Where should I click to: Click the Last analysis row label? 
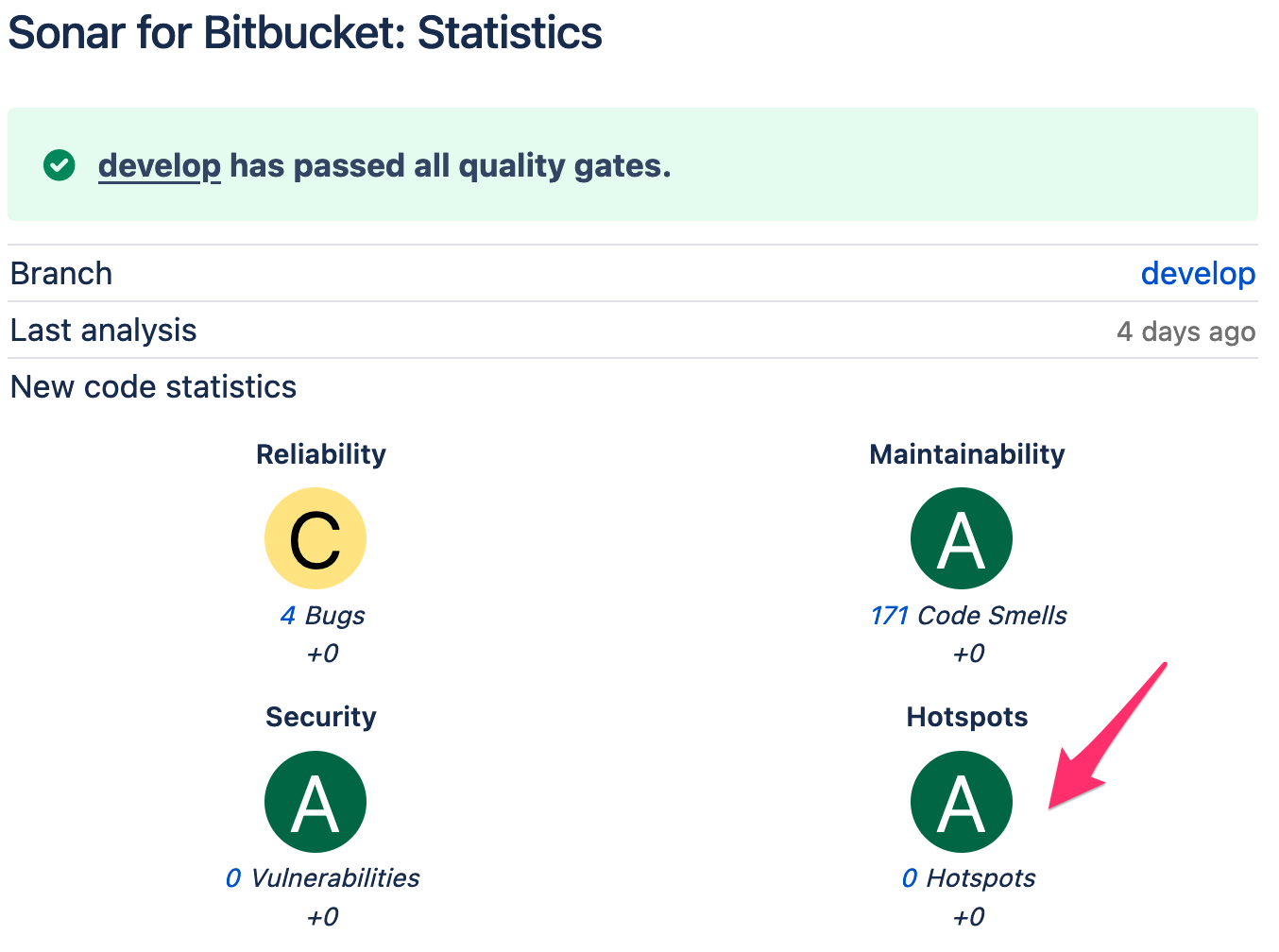104,331
